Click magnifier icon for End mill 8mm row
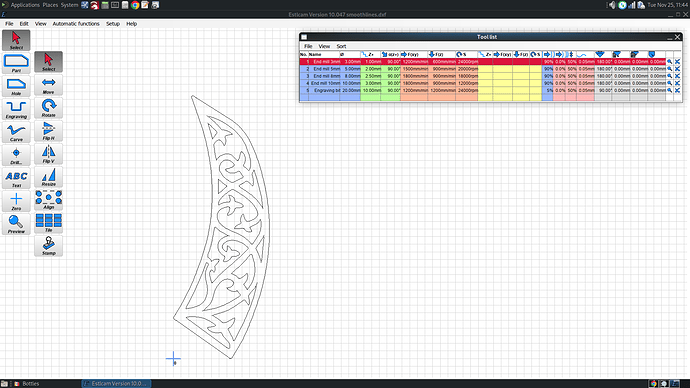Image resolution: width=690 pixels, height=388 pixels. (x=670, y=76)
